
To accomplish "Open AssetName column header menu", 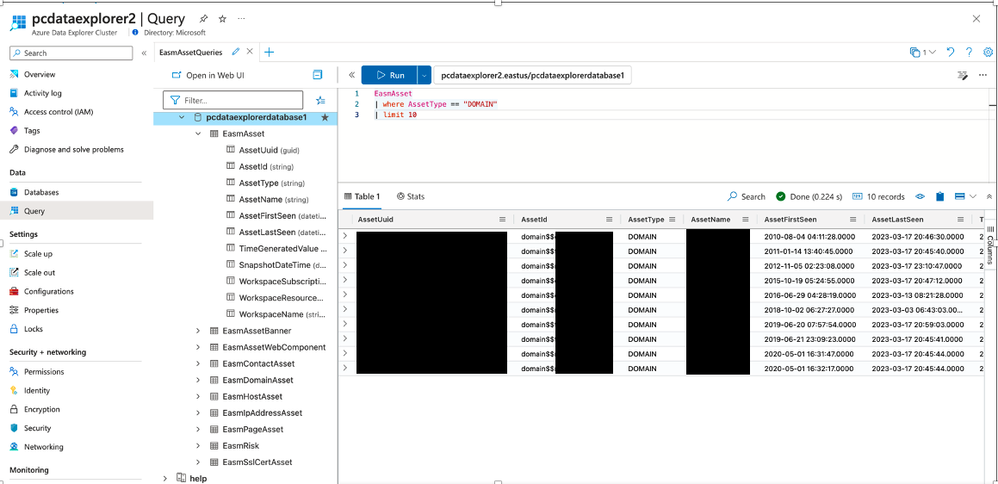I will (743, 220).
